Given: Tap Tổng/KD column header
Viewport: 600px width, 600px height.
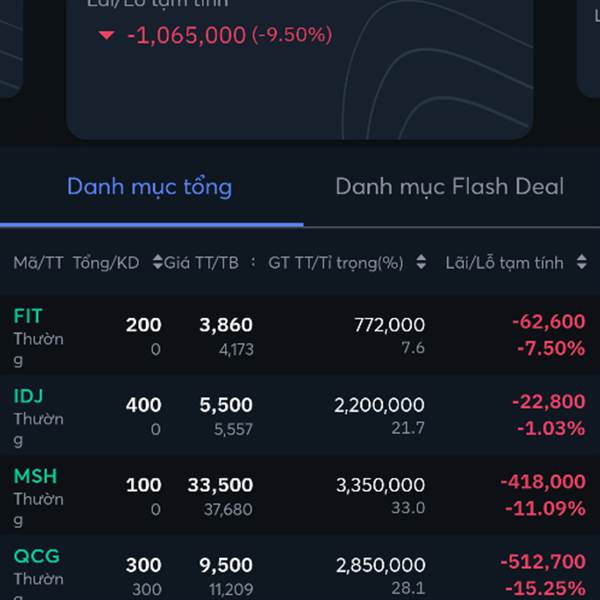Looking at the screenshot, I should [x=106, y=263].
